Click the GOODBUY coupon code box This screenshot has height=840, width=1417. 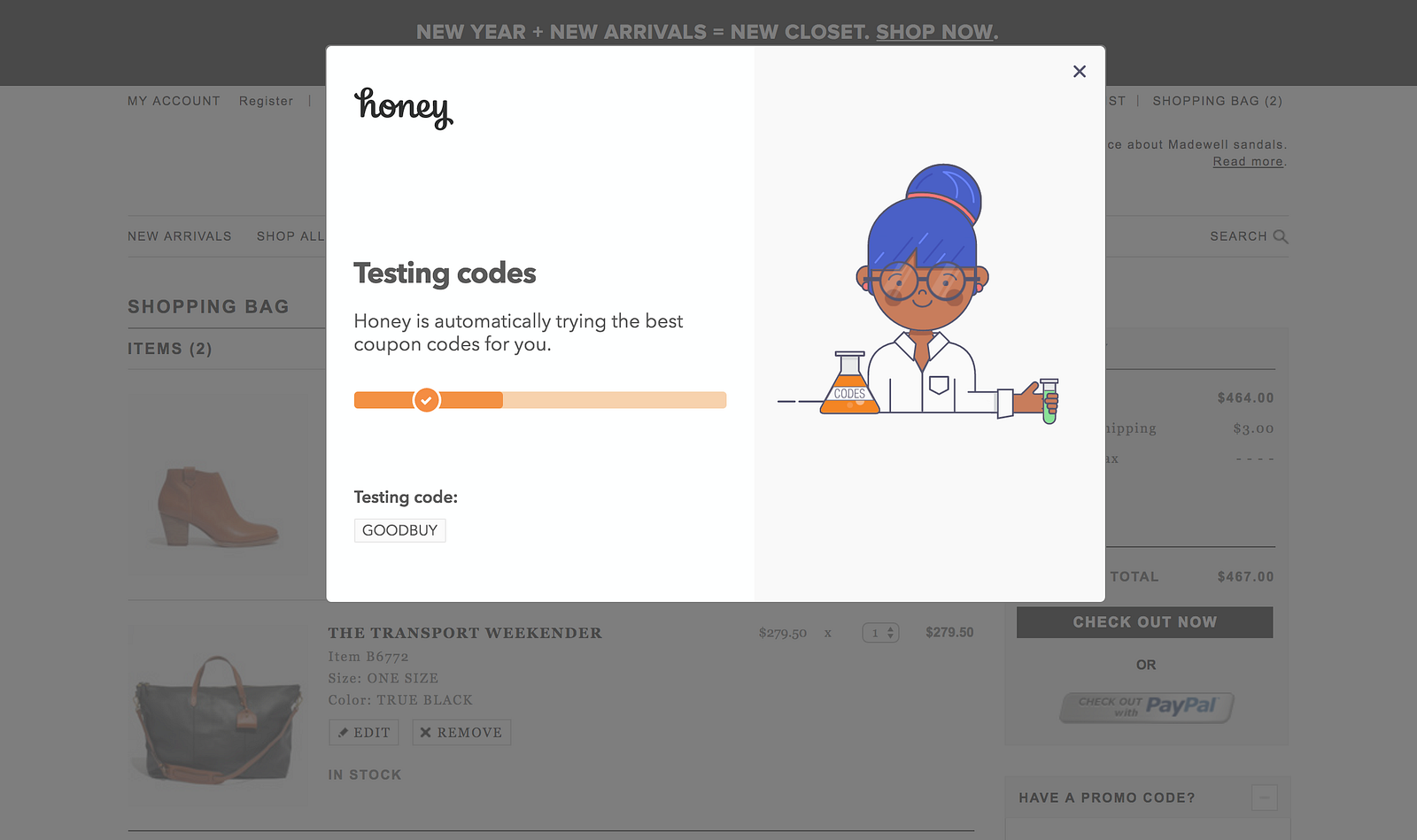(399, 530)
